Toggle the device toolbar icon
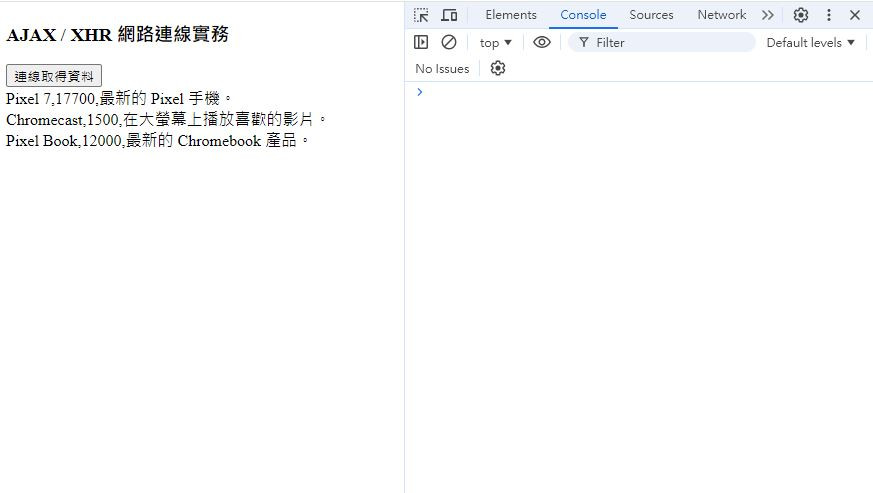Image resolution: width=873 pixels, height=493 pixels. 449,15
